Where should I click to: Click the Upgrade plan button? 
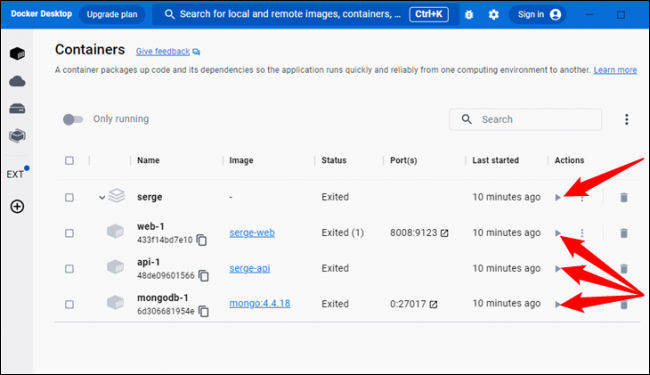point(112,15)
